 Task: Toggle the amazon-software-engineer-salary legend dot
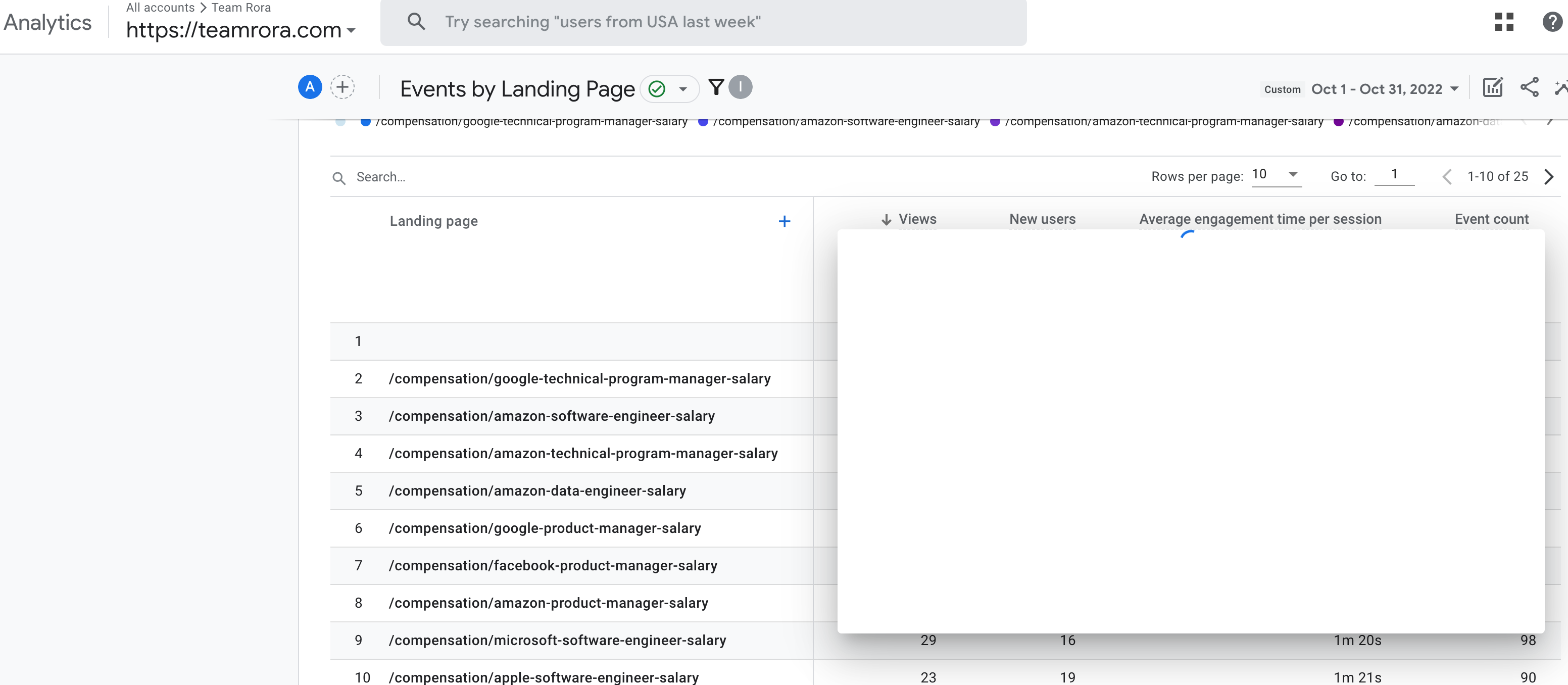point(703,121)
